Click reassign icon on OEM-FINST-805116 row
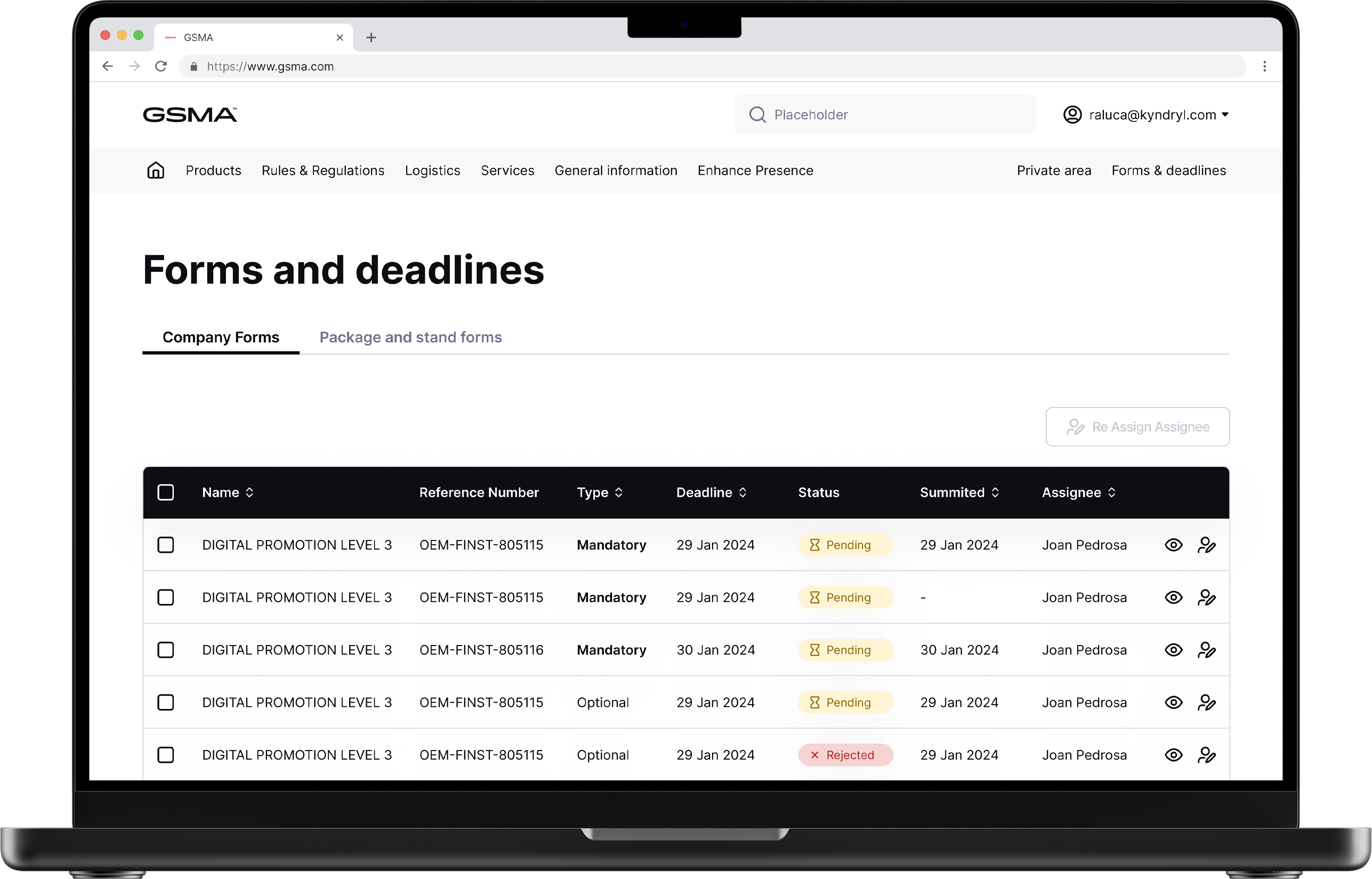Viewport: 1372px width, 879px height. [1206, 650]
